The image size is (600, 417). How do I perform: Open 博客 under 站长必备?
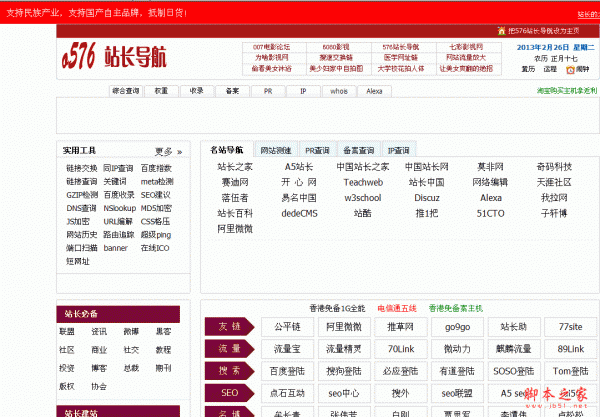click(x=99, y=368)
